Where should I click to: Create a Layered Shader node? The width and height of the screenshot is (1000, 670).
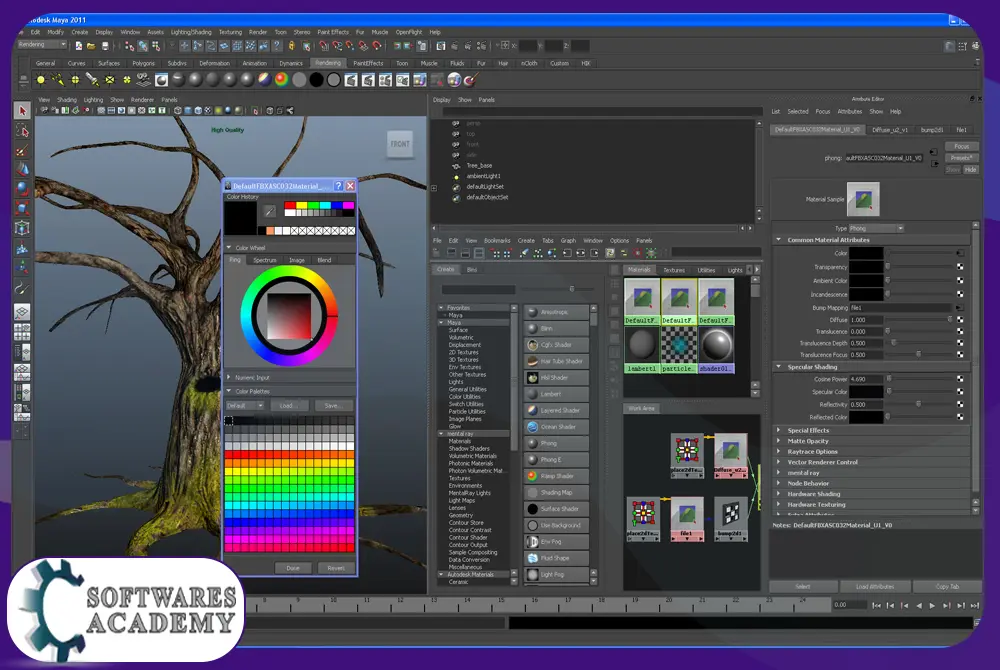coord(556,411)
